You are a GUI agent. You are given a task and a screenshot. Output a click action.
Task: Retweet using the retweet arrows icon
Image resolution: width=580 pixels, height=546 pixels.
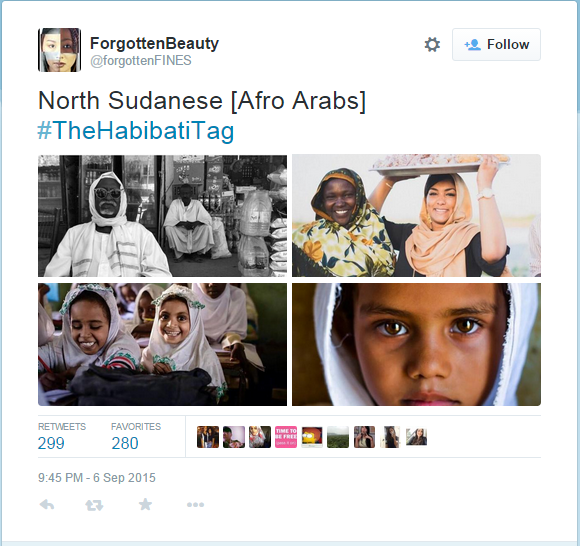pyautogui.click(x=94, y=505)
